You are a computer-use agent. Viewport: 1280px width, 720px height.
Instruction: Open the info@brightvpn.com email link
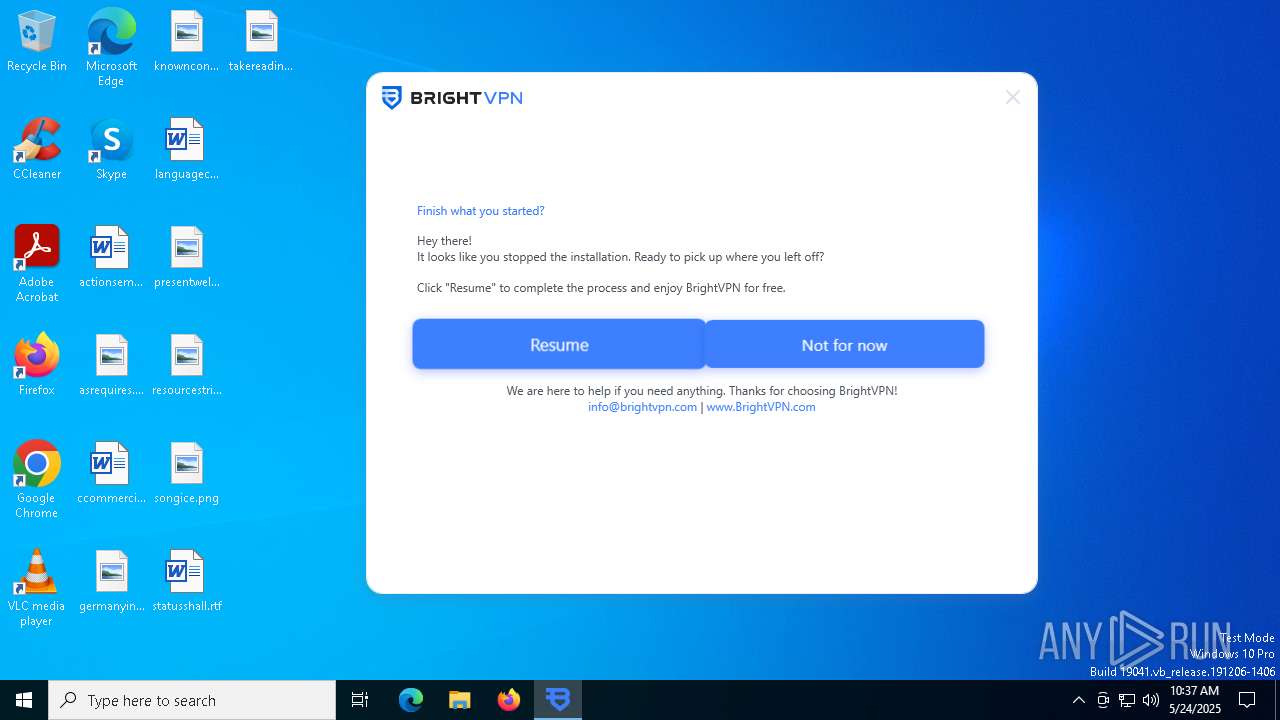click(642, 407)
